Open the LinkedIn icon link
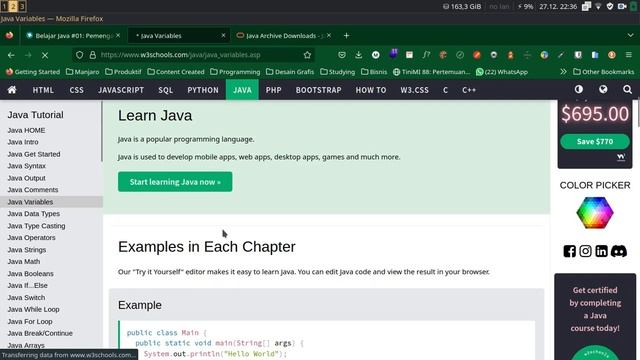The width and height of the screenshot is (640, 360). click(601, 251)
